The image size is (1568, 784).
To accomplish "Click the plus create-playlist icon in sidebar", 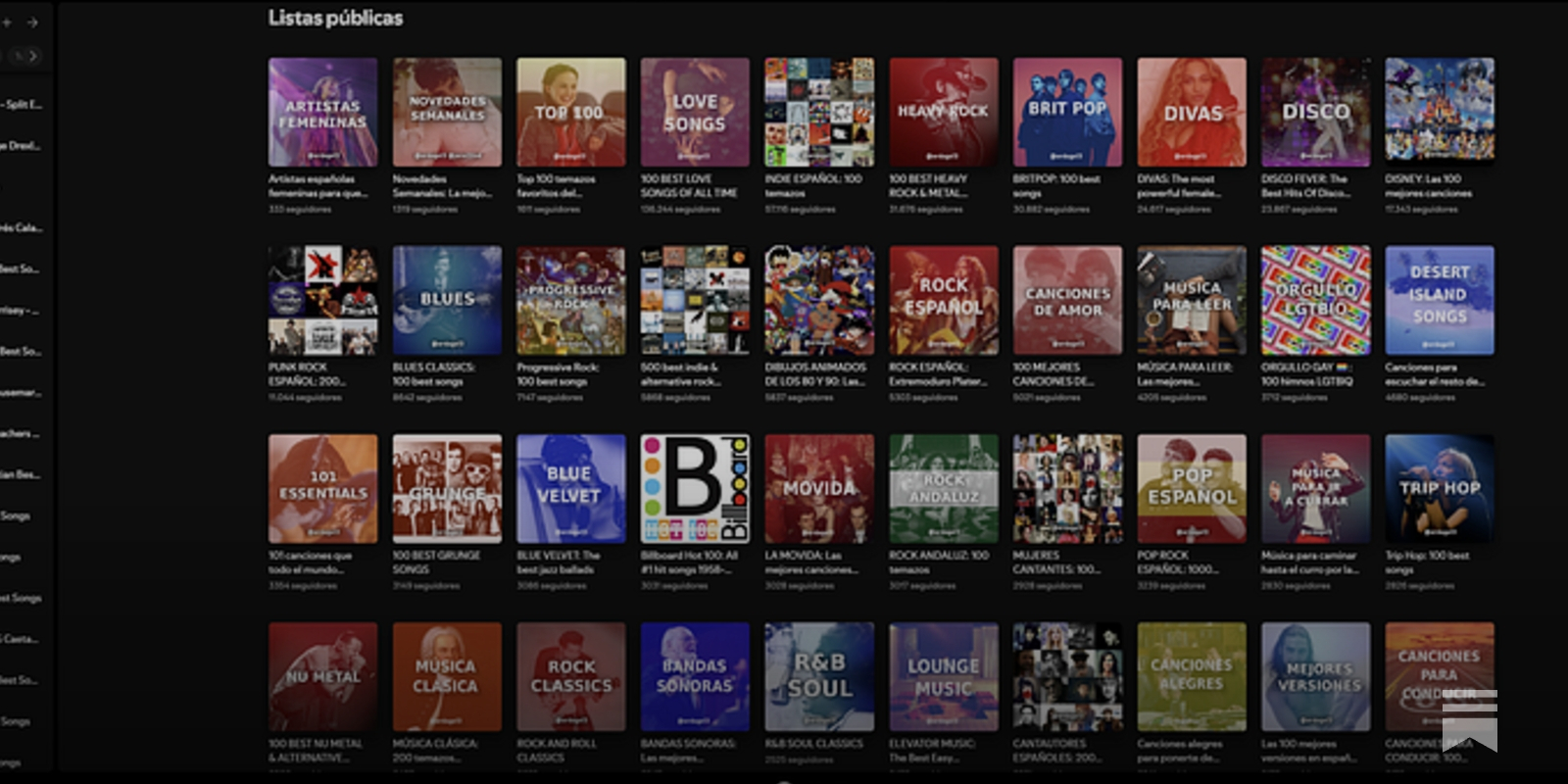I will [x=6, y=22].
